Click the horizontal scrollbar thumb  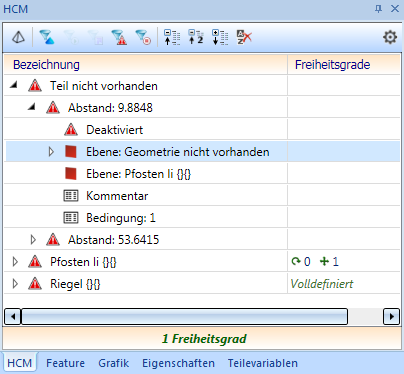click(x=184, y=316)
